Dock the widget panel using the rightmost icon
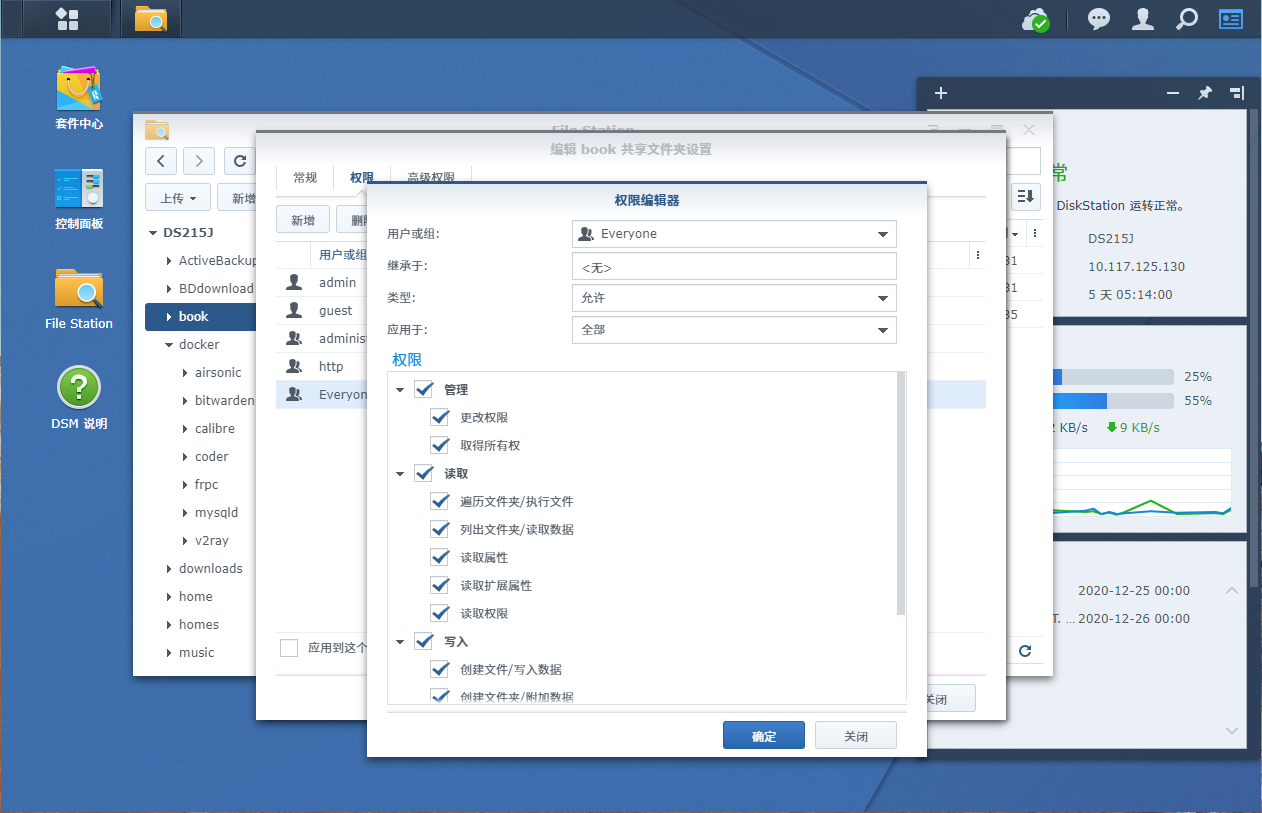The image size is (1262, 813). (1237, 93)
